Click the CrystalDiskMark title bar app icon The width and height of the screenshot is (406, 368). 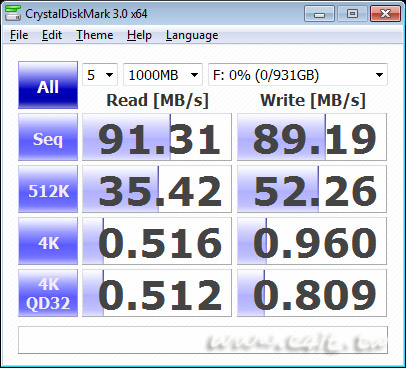(13, 13)
